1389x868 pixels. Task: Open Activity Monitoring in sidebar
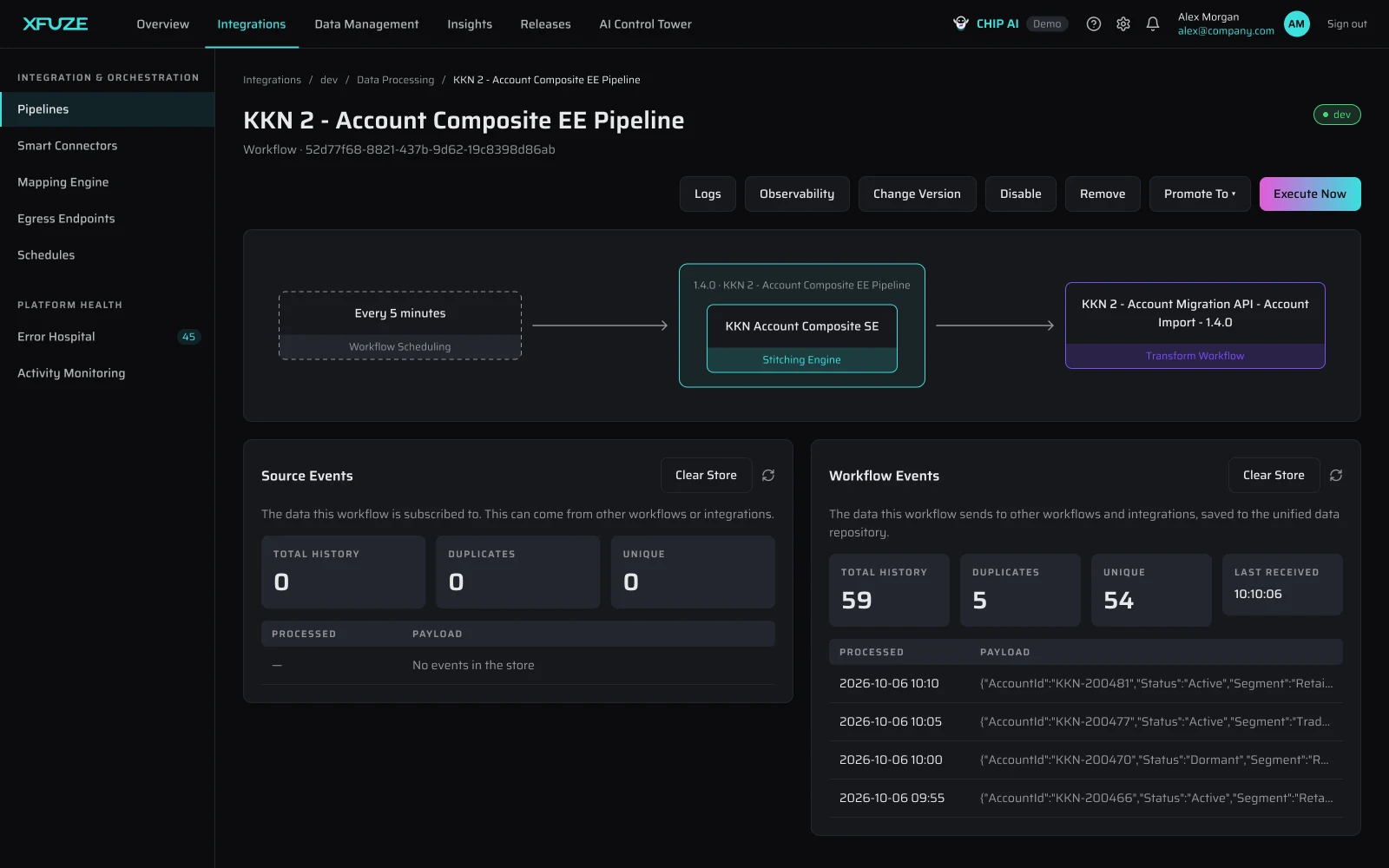107,373
